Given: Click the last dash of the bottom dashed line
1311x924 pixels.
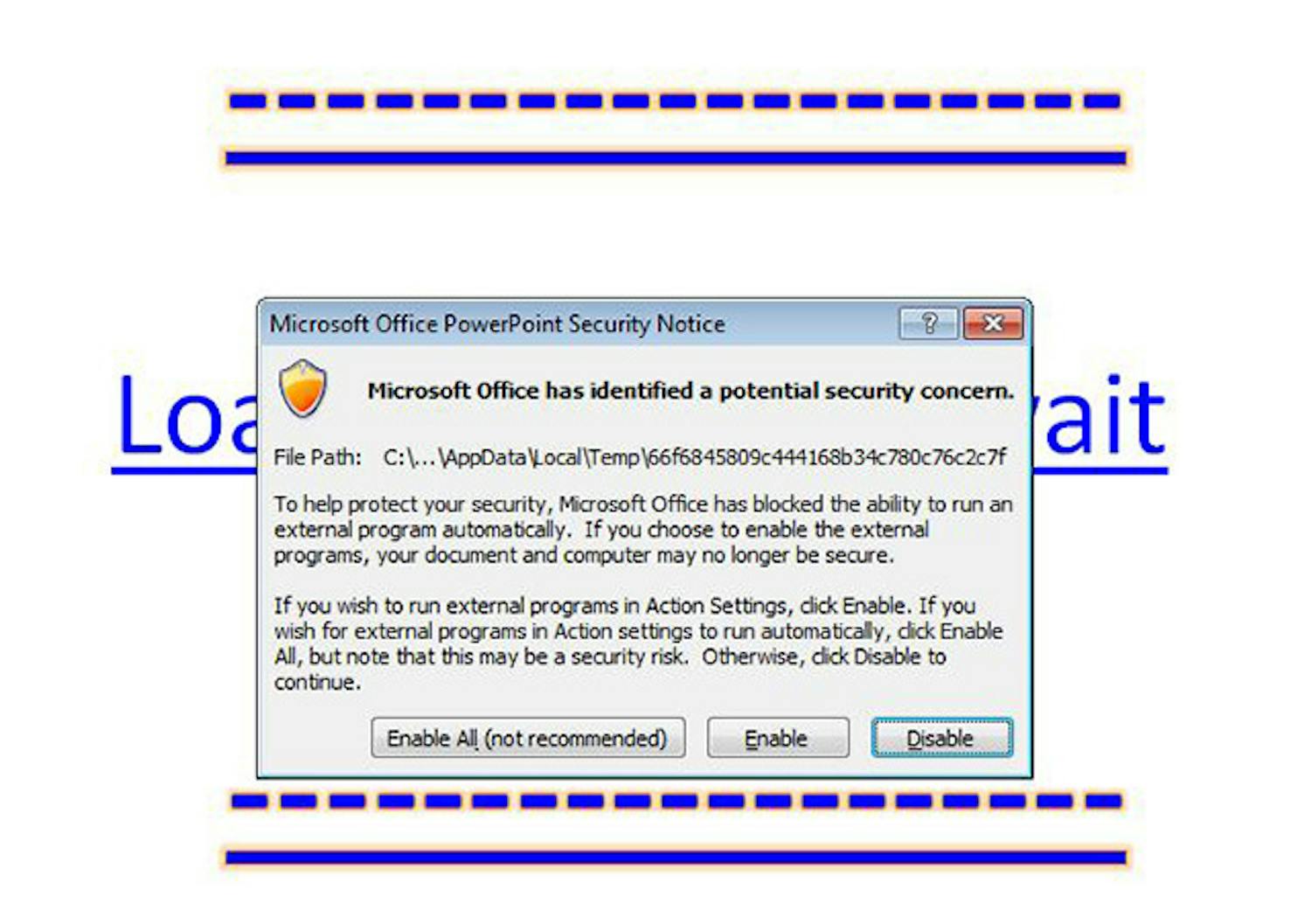Looking at the screenshot, I should pos(1104,801).
